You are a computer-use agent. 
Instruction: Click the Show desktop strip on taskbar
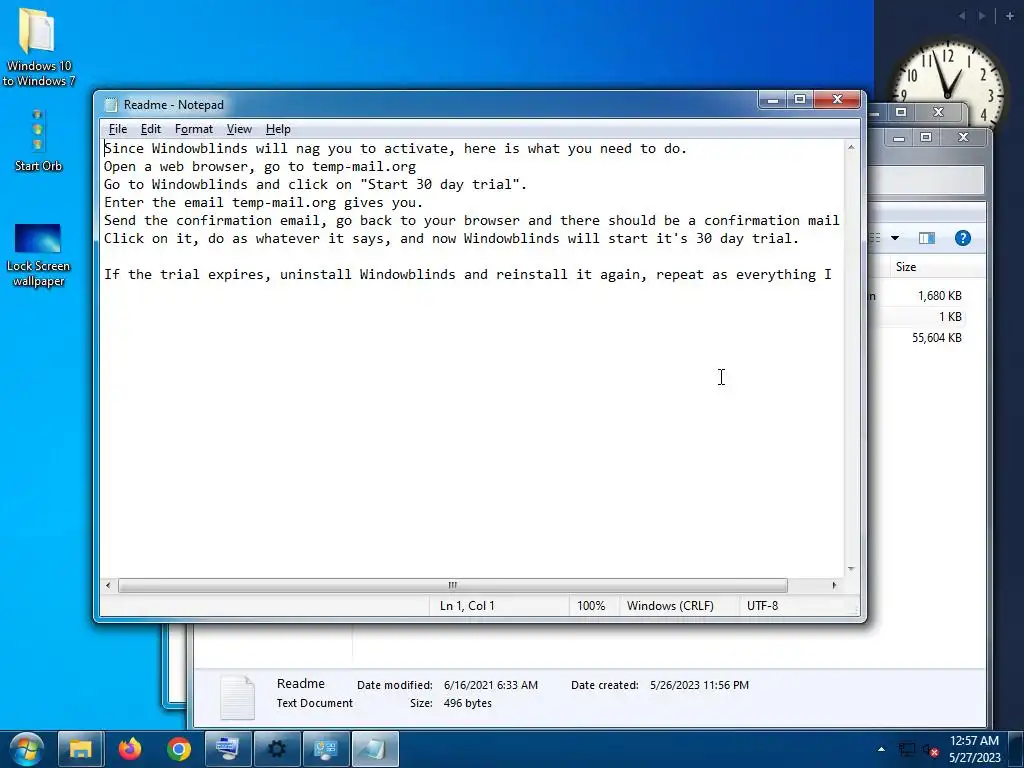click(x=1016, y=749)
